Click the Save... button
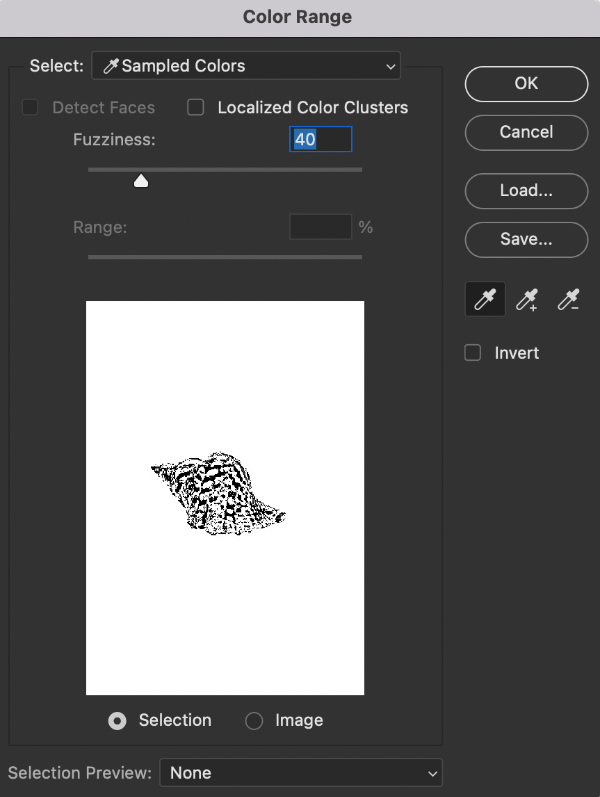 point(526,239)
